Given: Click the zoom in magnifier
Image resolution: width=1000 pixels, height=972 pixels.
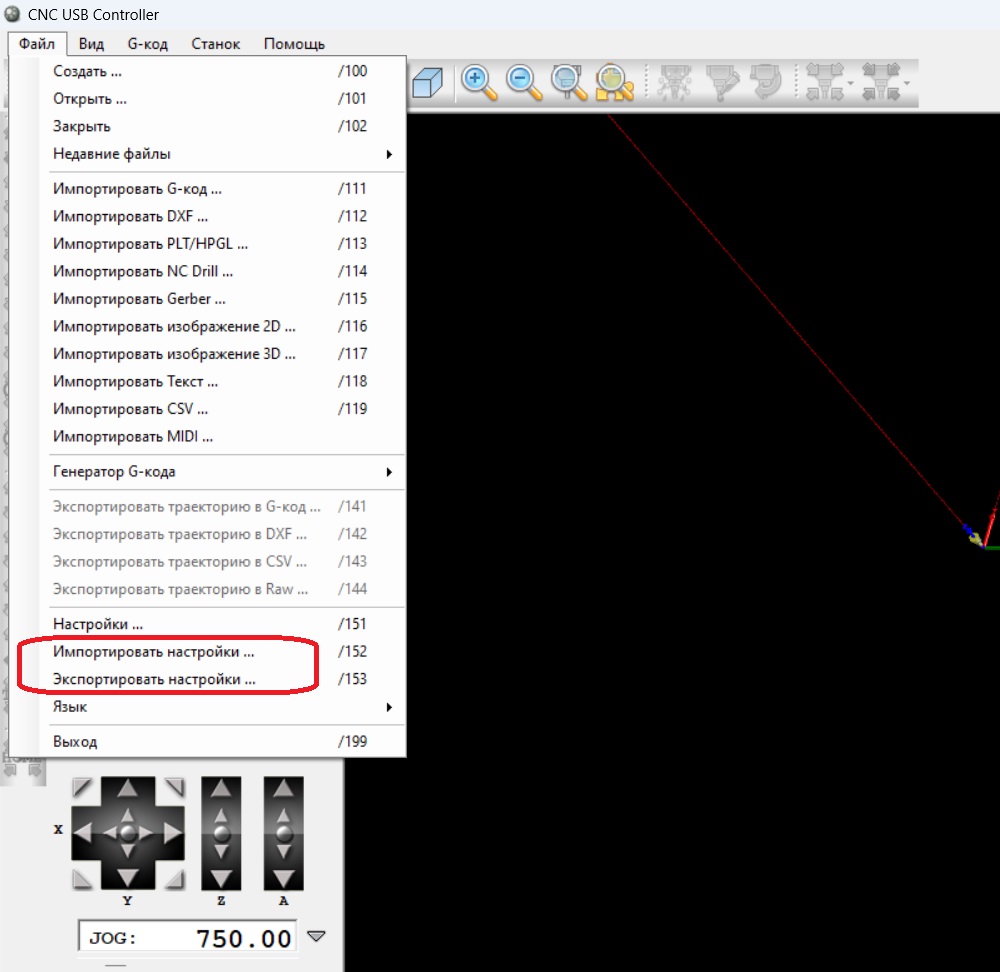Looking at the screenshot, I should coord(478,83).
